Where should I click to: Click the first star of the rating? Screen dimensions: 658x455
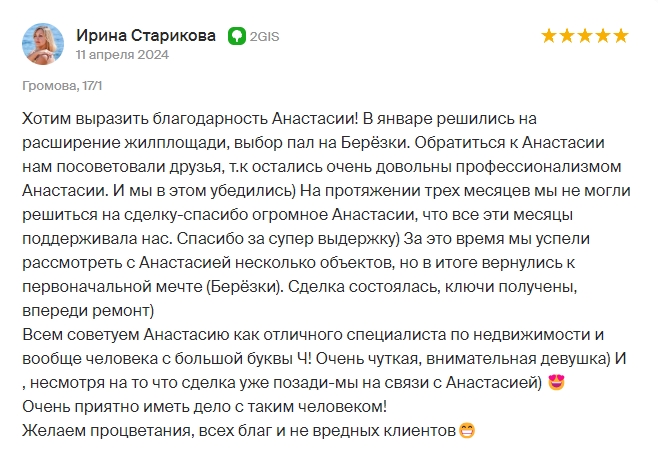point(548,36)
